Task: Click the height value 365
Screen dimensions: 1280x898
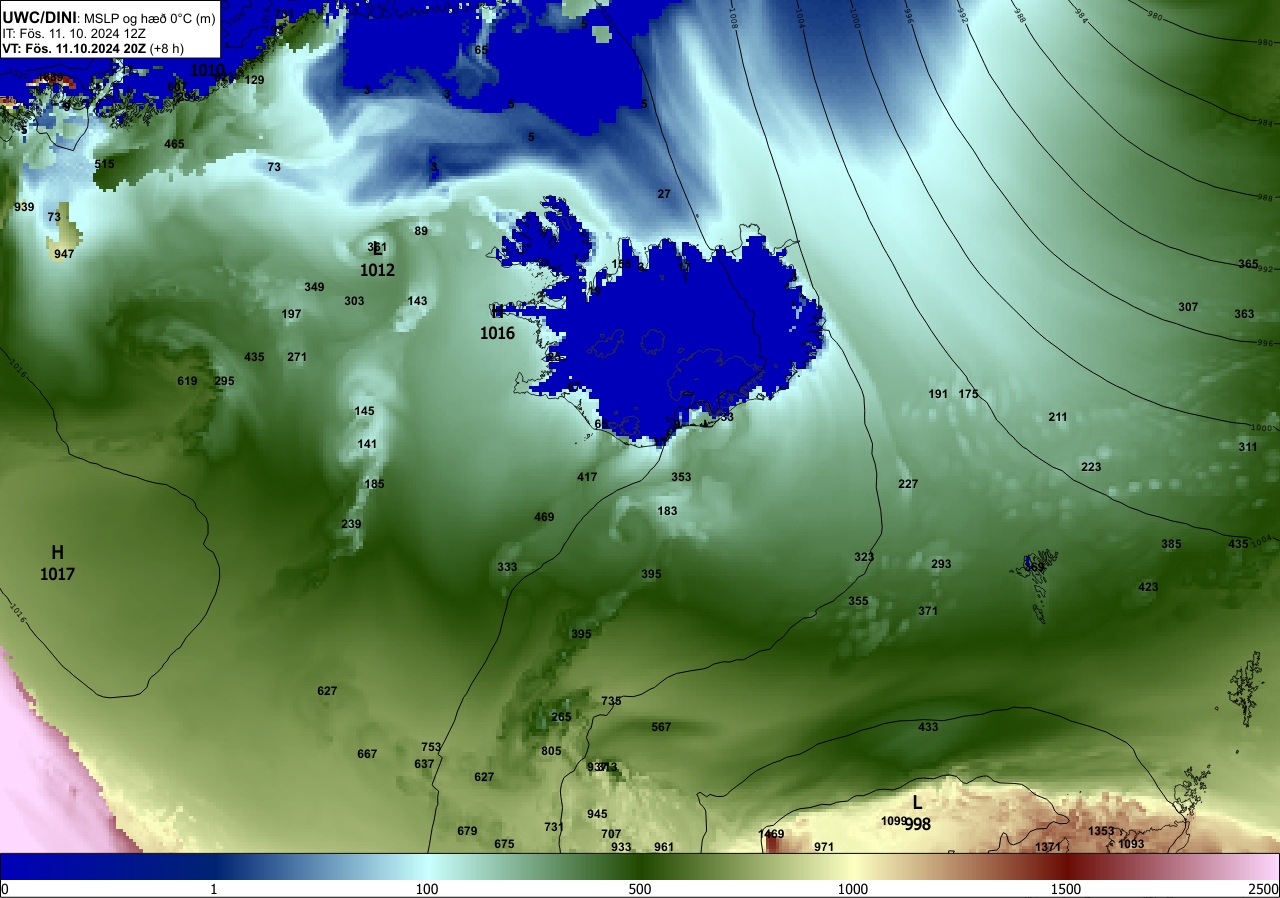Action: (1248, 264)
